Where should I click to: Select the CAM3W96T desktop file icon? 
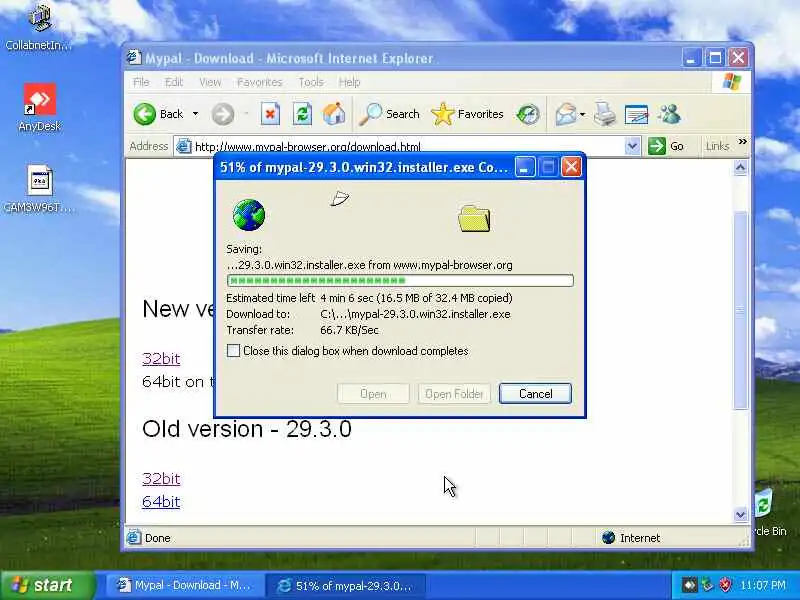point(39,189)
